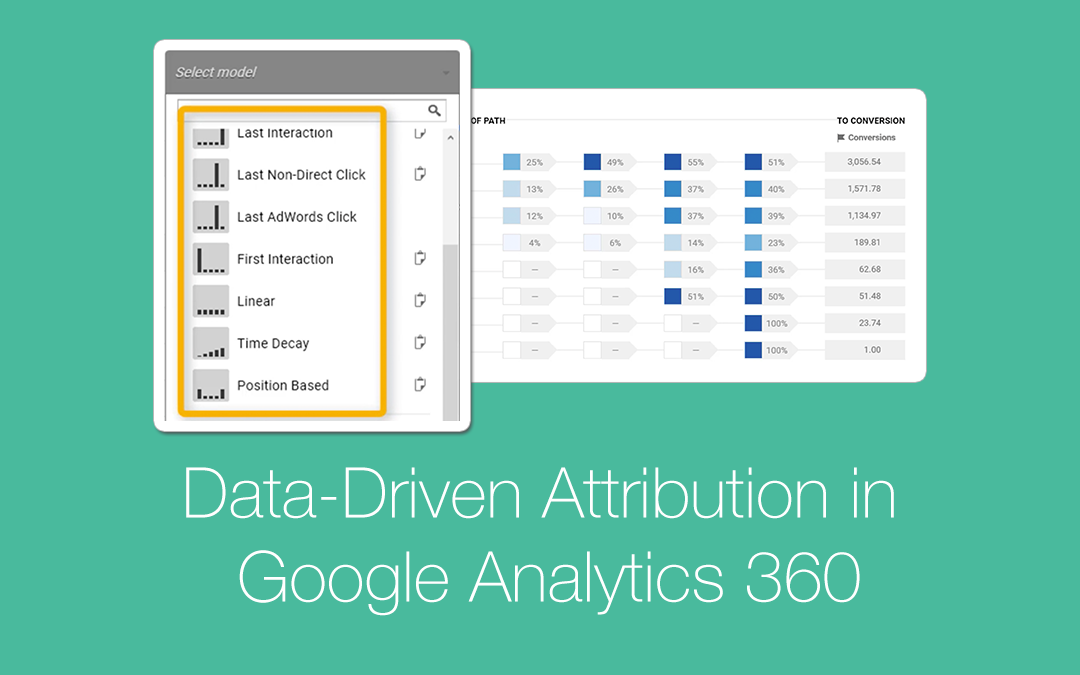The height and width of the screenshot is (675, 1080).
Task: Click the Time Decay model bar icon
Action: (211, 343)
